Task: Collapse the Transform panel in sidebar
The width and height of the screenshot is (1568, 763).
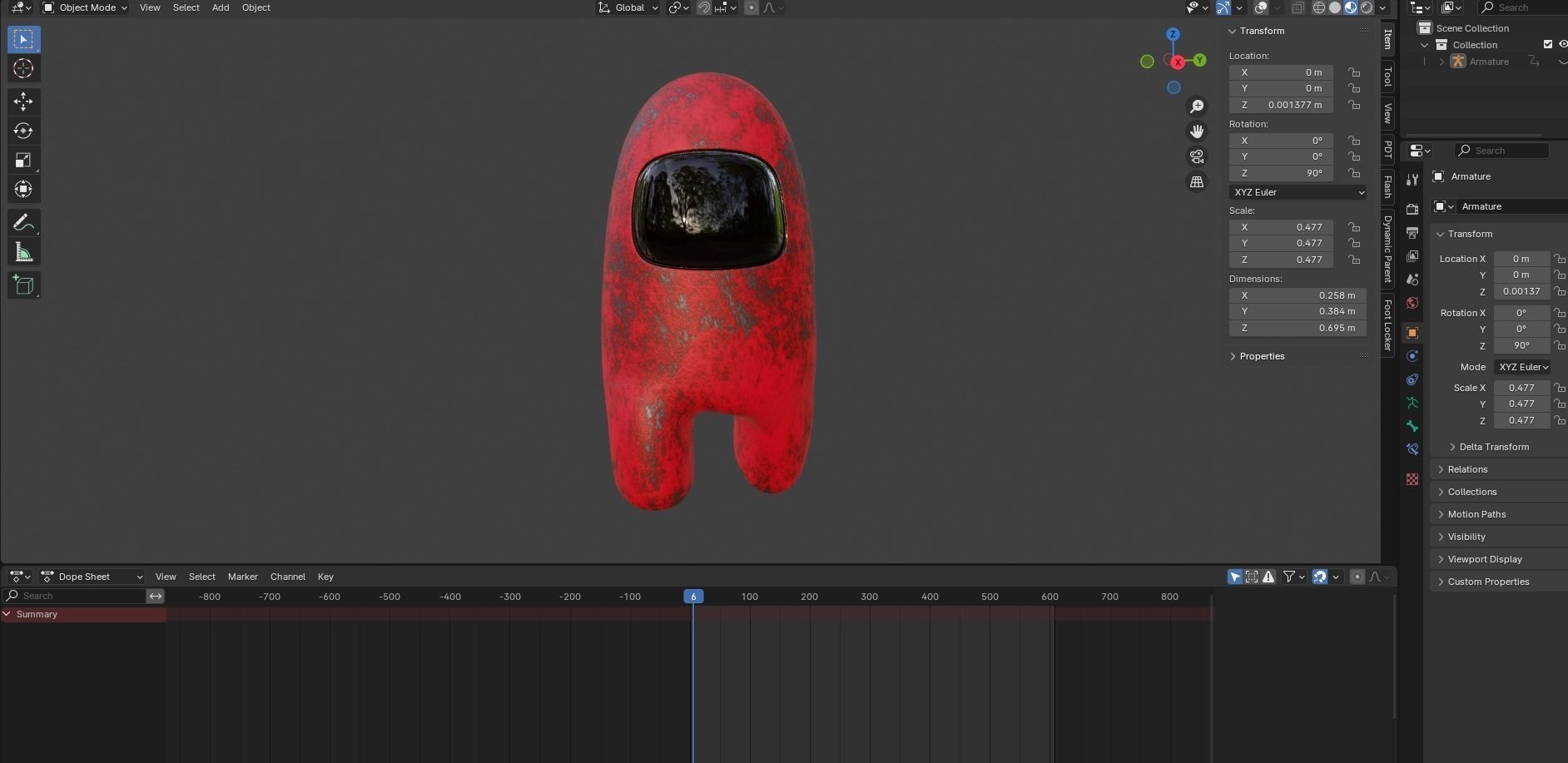Action: pyautogui.click(x=1233, y=31)
